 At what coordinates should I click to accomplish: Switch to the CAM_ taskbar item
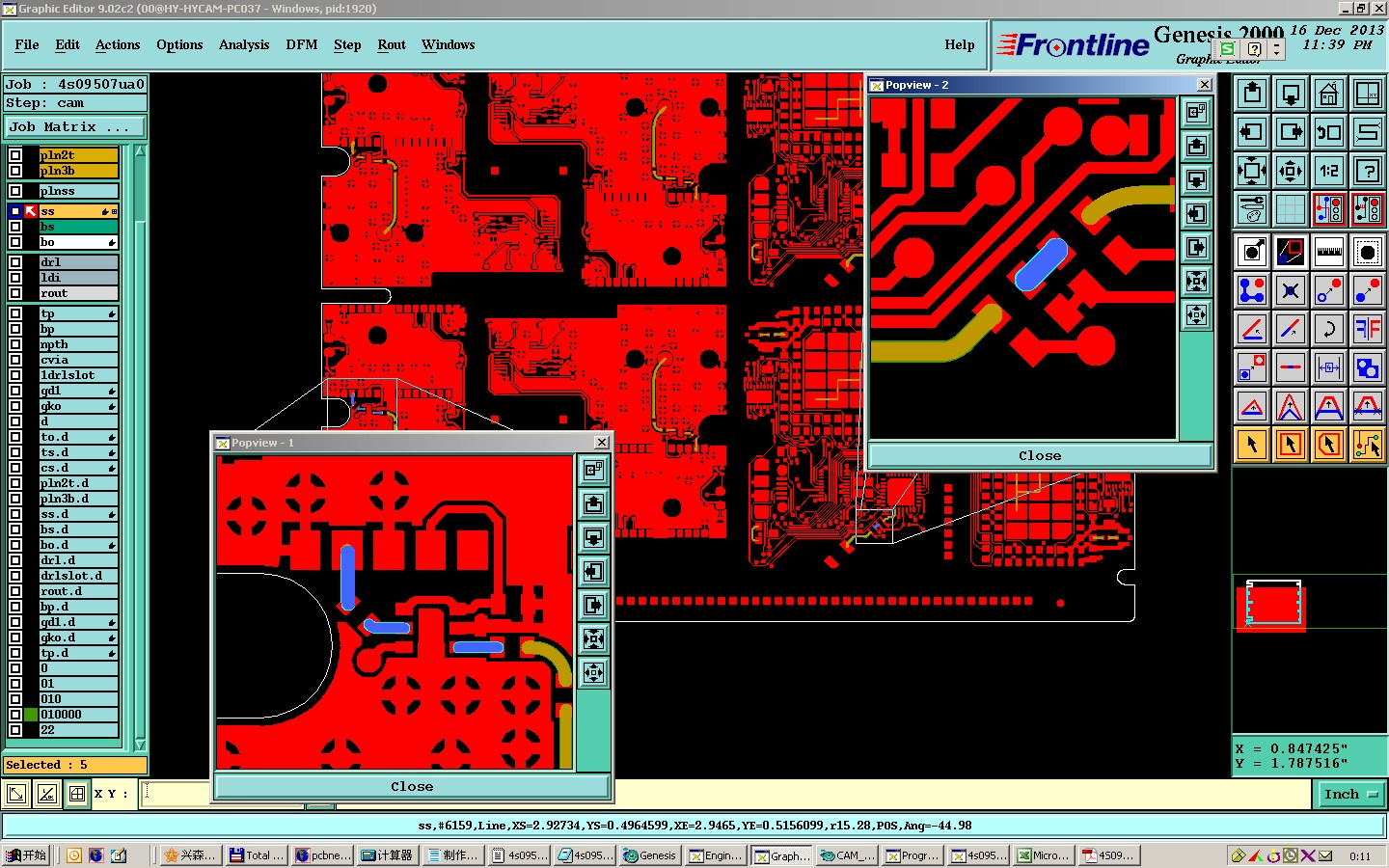click(848, 855)
